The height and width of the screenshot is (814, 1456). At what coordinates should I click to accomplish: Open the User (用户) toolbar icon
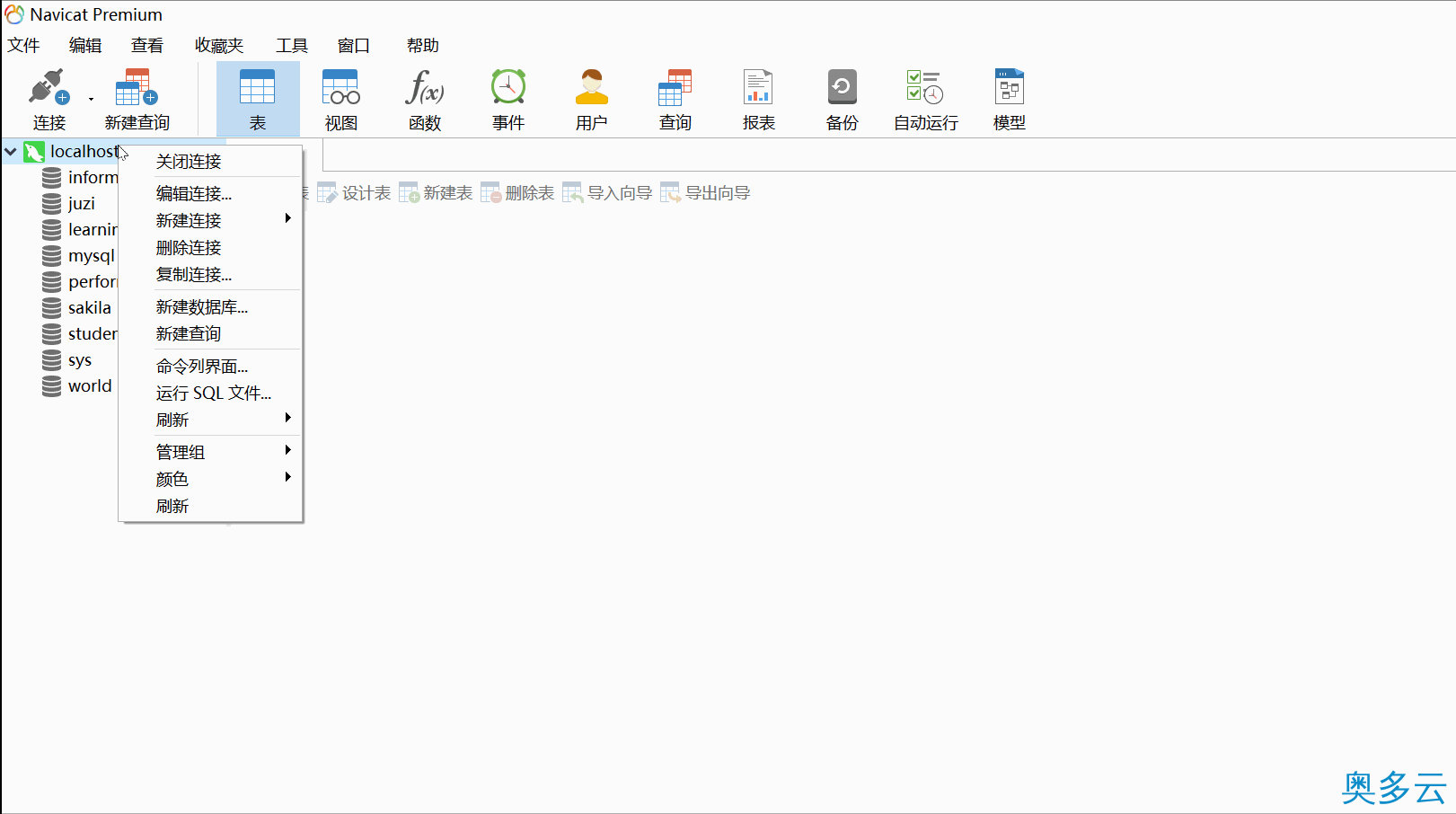tap(592, 88)
